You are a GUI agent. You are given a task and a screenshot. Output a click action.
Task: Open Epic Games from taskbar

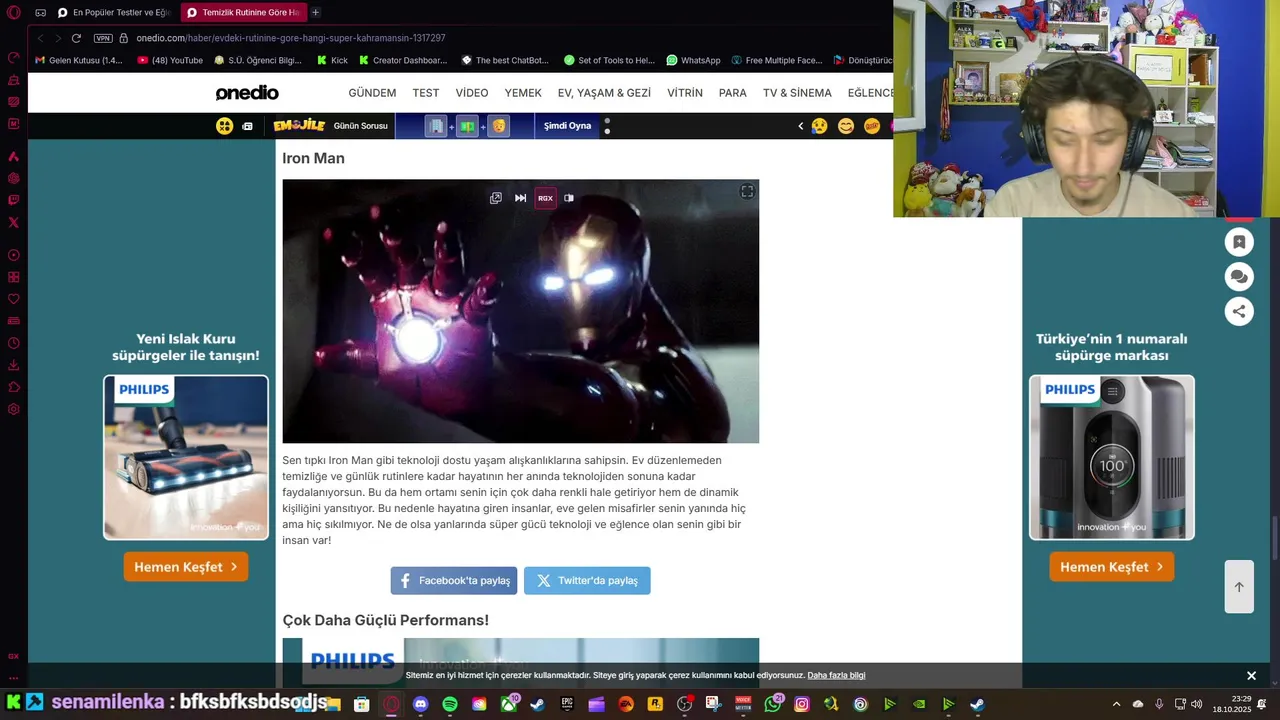(x=567, y=704)
